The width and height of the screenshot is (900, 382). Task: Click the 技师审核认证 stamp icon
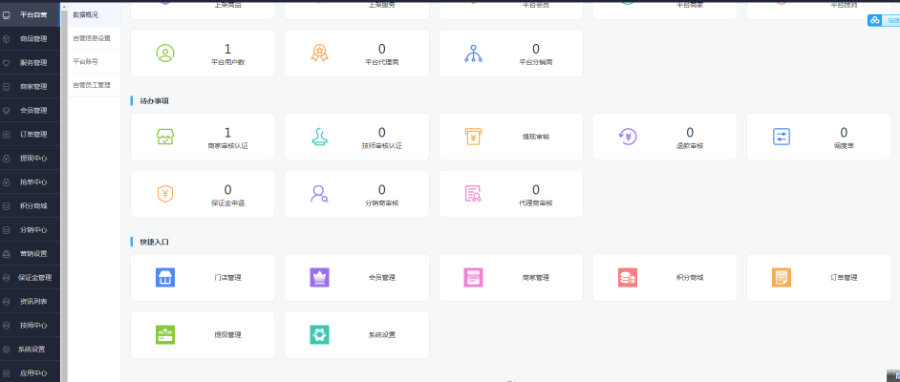[319, 137]
